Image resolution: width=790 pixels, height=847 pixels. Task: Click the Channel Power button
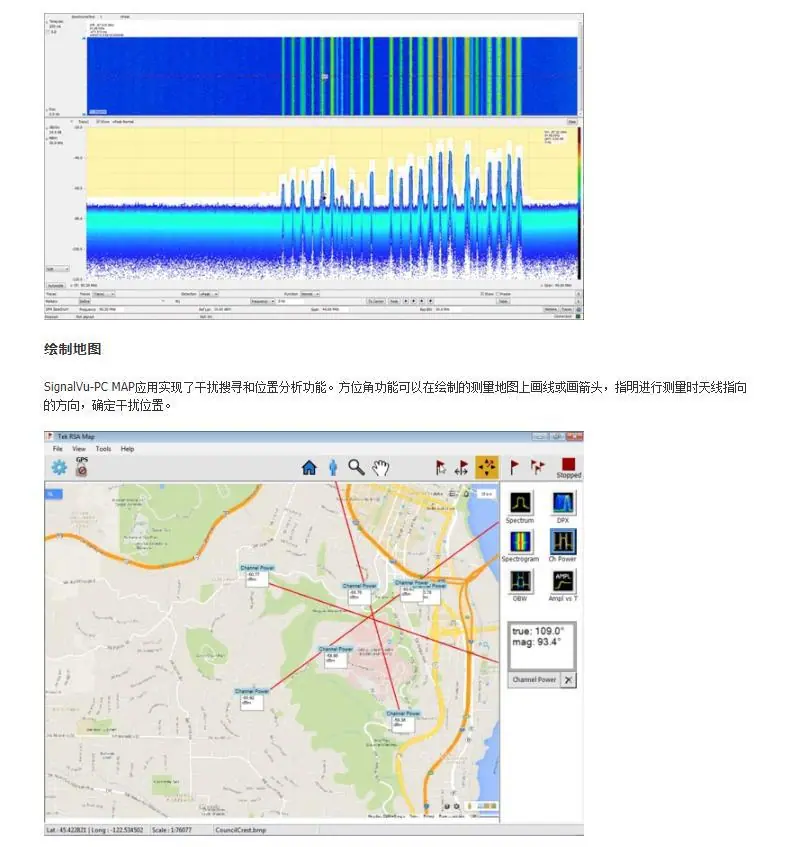(x=534, y=680)
